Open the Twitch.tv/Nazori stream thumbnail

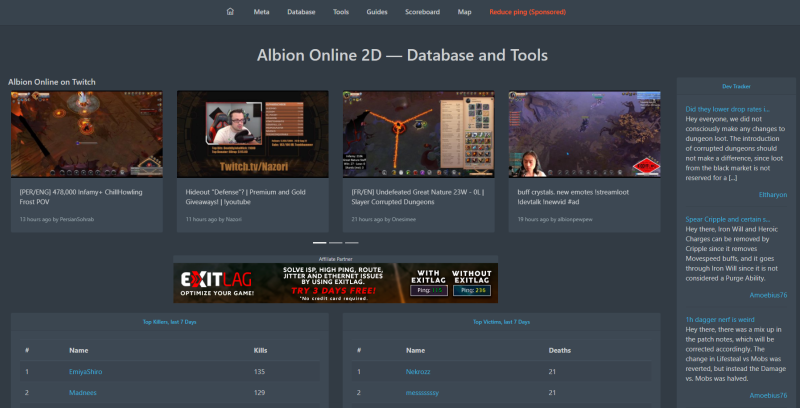[x=253, y=134]
